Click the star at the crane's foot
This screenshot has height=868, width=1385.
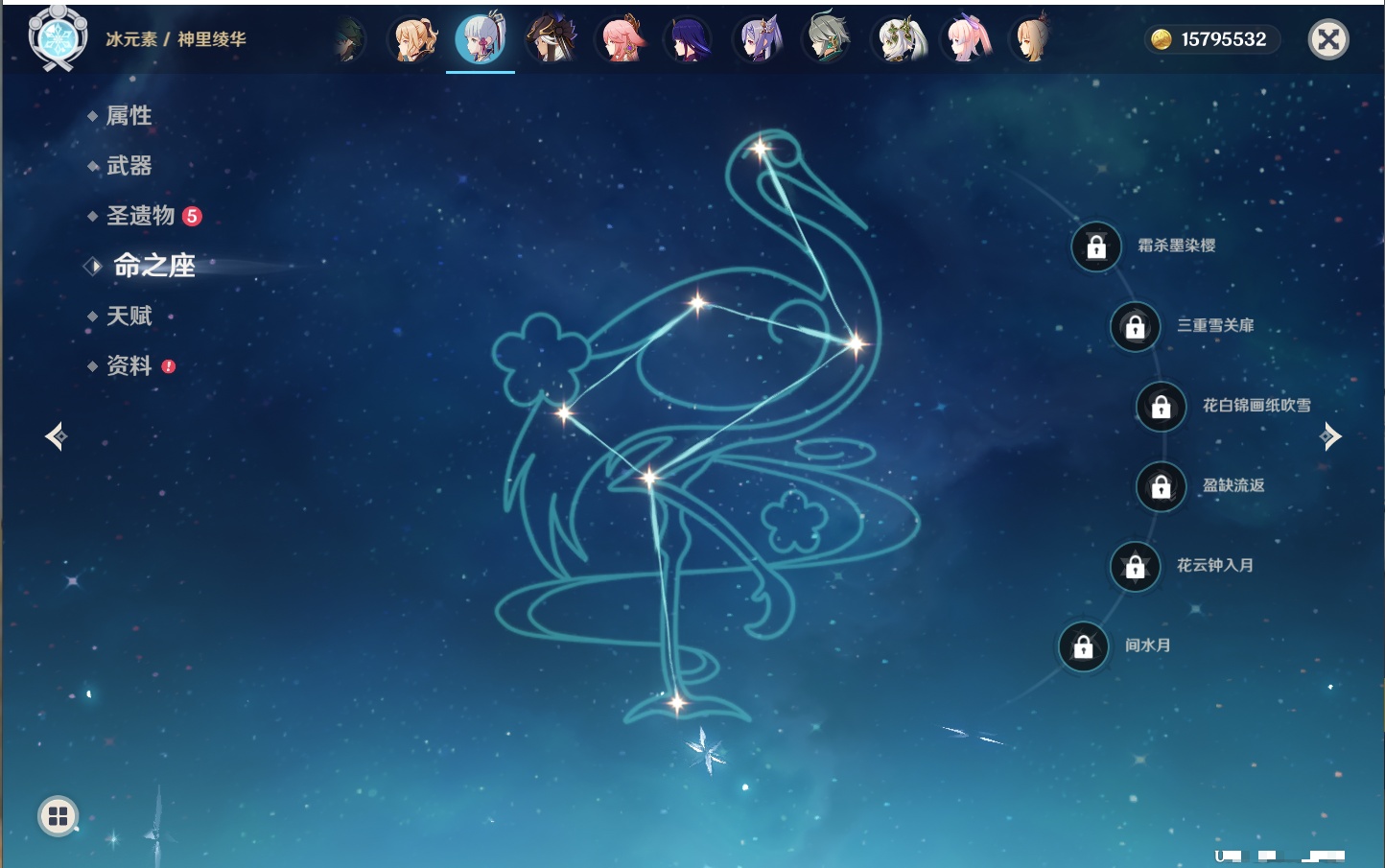[x=677, y=704]
